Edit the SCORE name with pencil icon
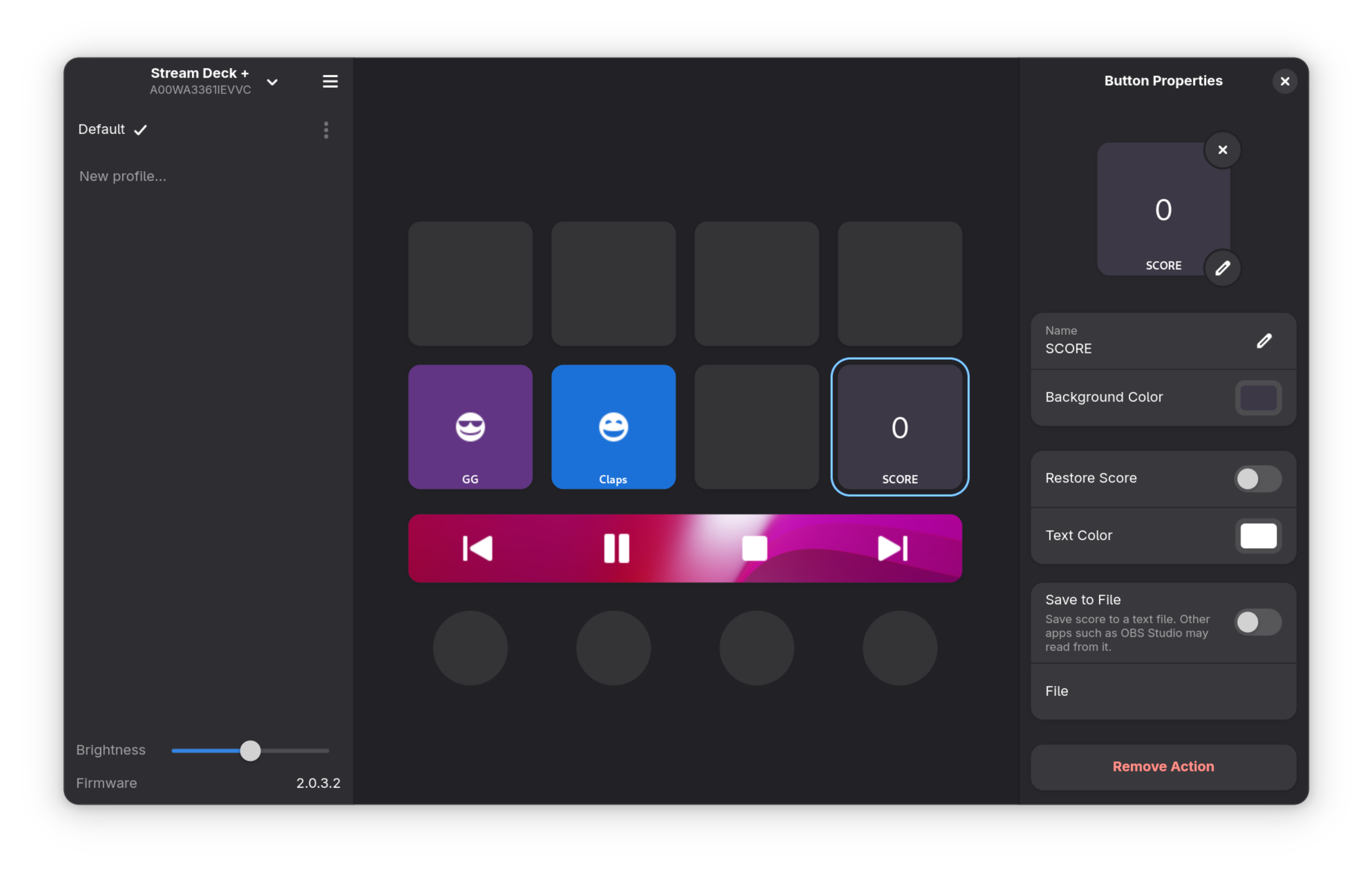This screenshot has width=1372, height=874. tap(1264, 340)
